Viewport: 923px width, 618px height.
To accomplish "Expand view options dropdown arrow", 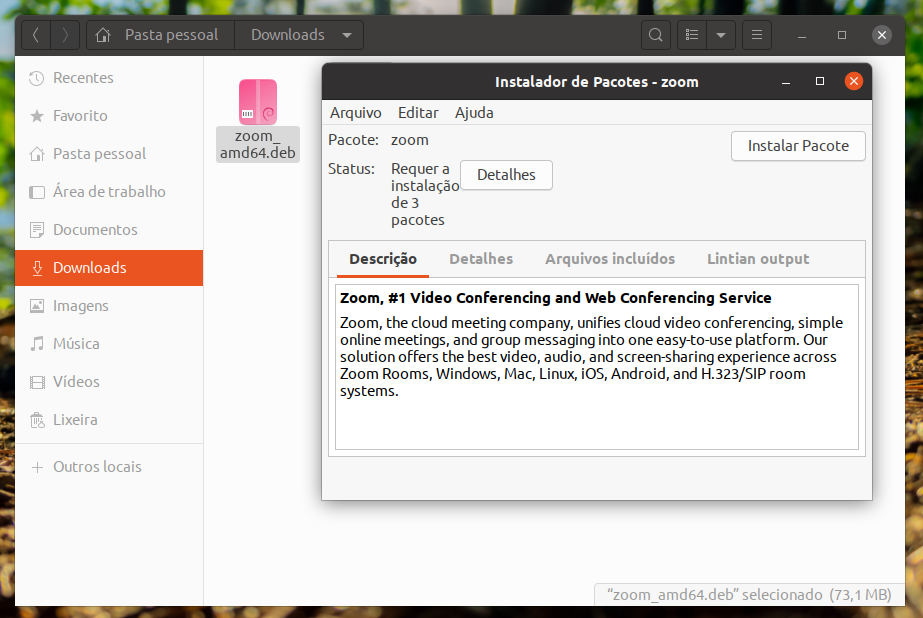I will tap(721, 35).
